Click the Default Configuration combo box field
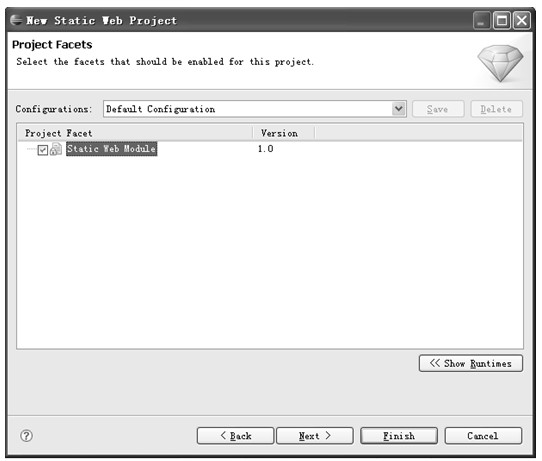The width and height of the screenshot is (542, 461). click(254, 109)
